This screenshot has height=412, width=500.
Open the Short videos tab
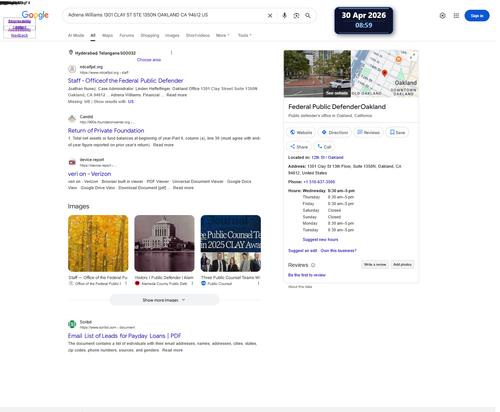click(x=198, y=35)
